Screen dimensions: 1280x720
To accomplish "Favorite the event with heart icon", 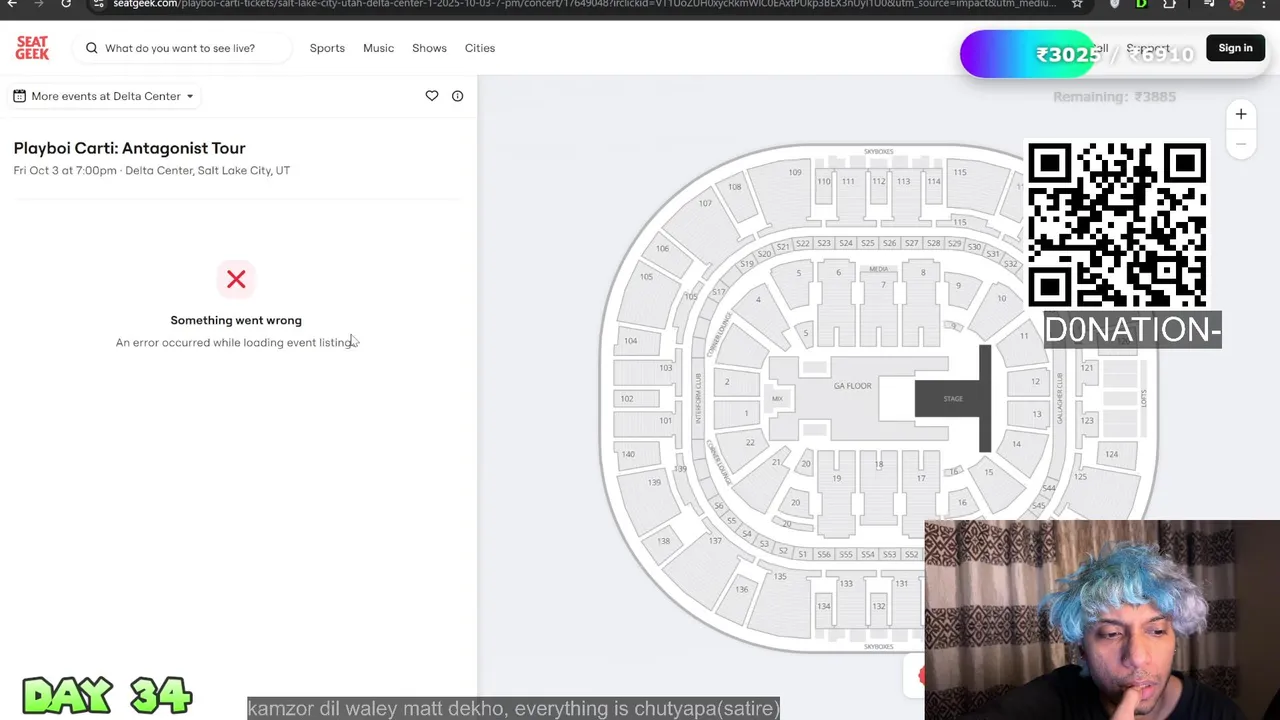I will (432, 96).
